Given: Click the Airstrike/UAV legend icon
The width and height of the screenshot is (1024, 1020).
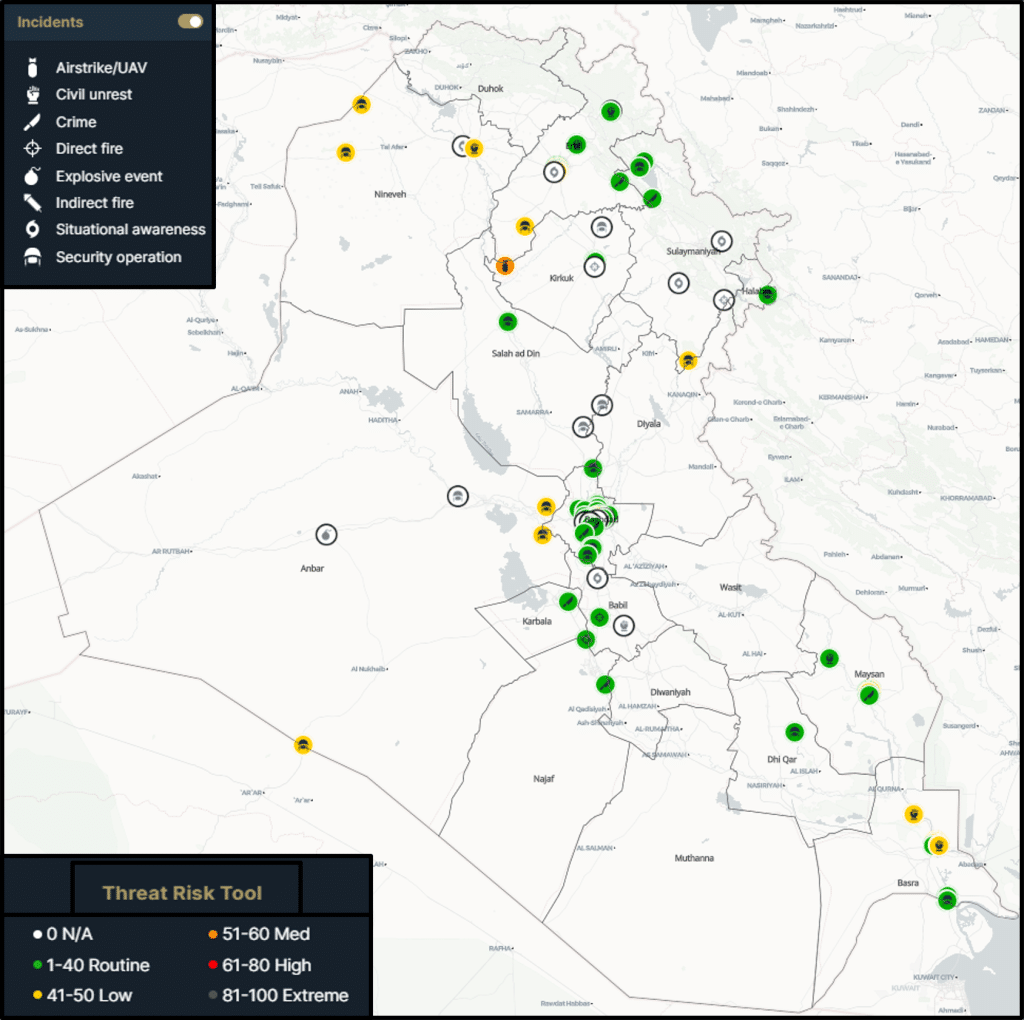Looking at the screenshot, I should pyautogui.click(x=33, y=68).
